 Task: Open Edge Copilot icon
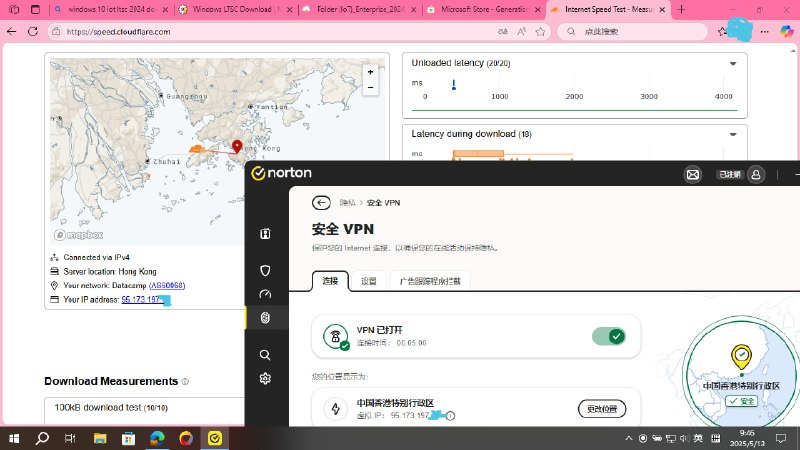(x=787, y=32)
